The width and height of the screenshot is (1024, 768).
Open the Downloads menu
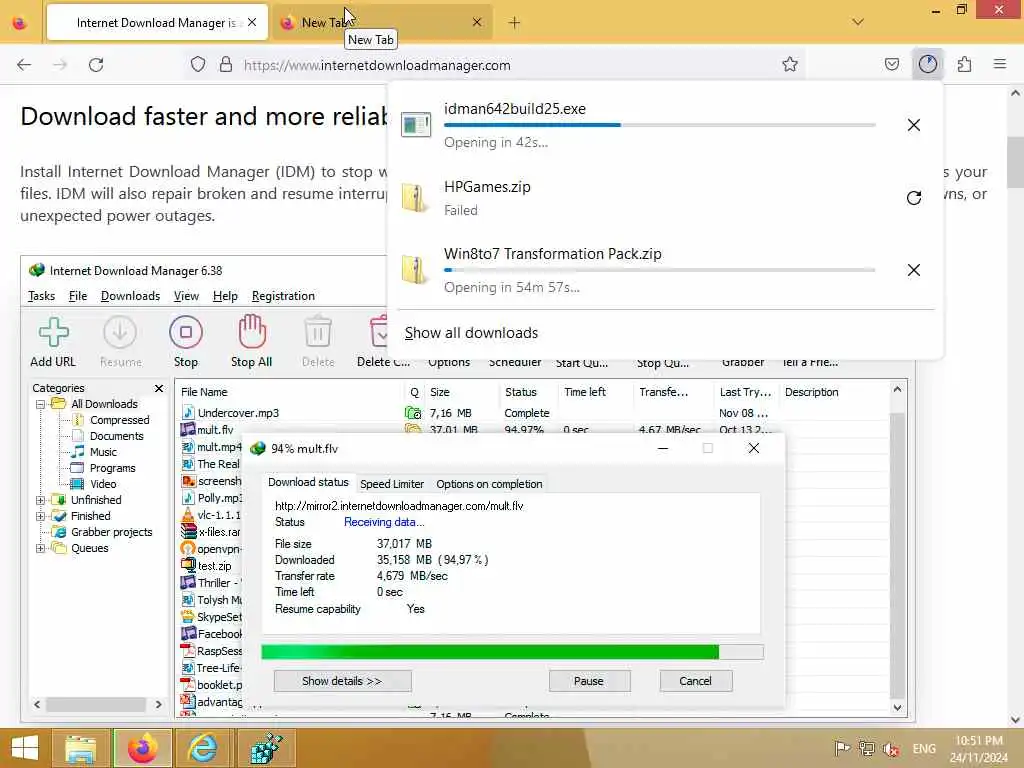point(130,296)
